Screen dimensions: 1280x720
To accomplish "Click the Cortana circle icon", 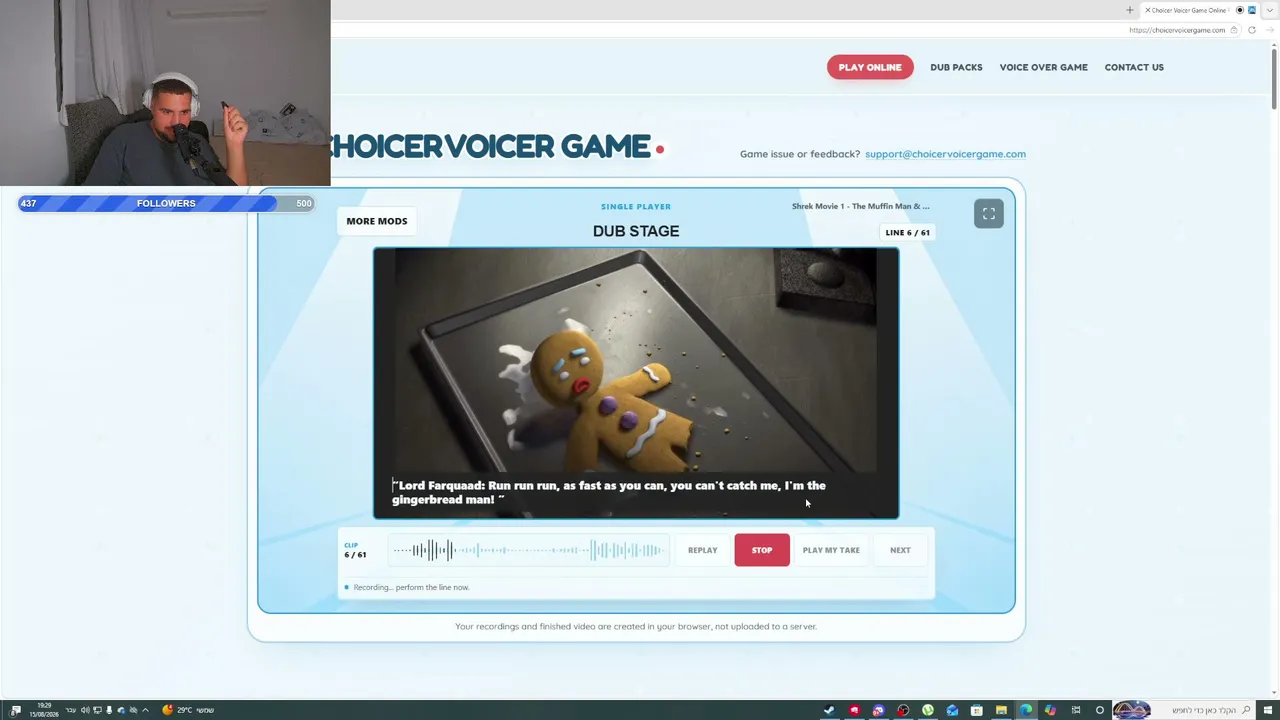I will coord(1100,710).
